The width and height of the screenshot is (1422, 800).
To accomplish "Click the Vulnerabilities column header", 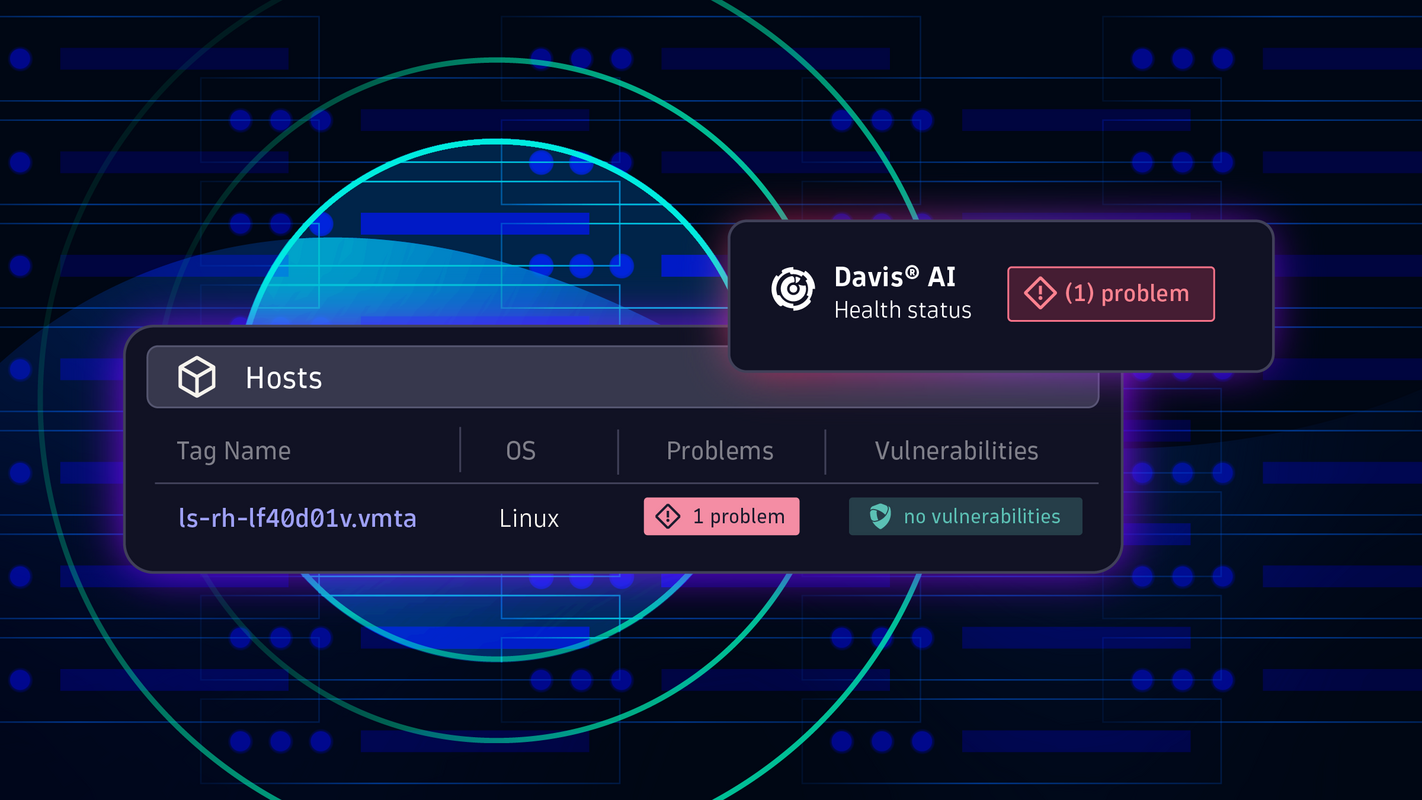I will [956, 451].
